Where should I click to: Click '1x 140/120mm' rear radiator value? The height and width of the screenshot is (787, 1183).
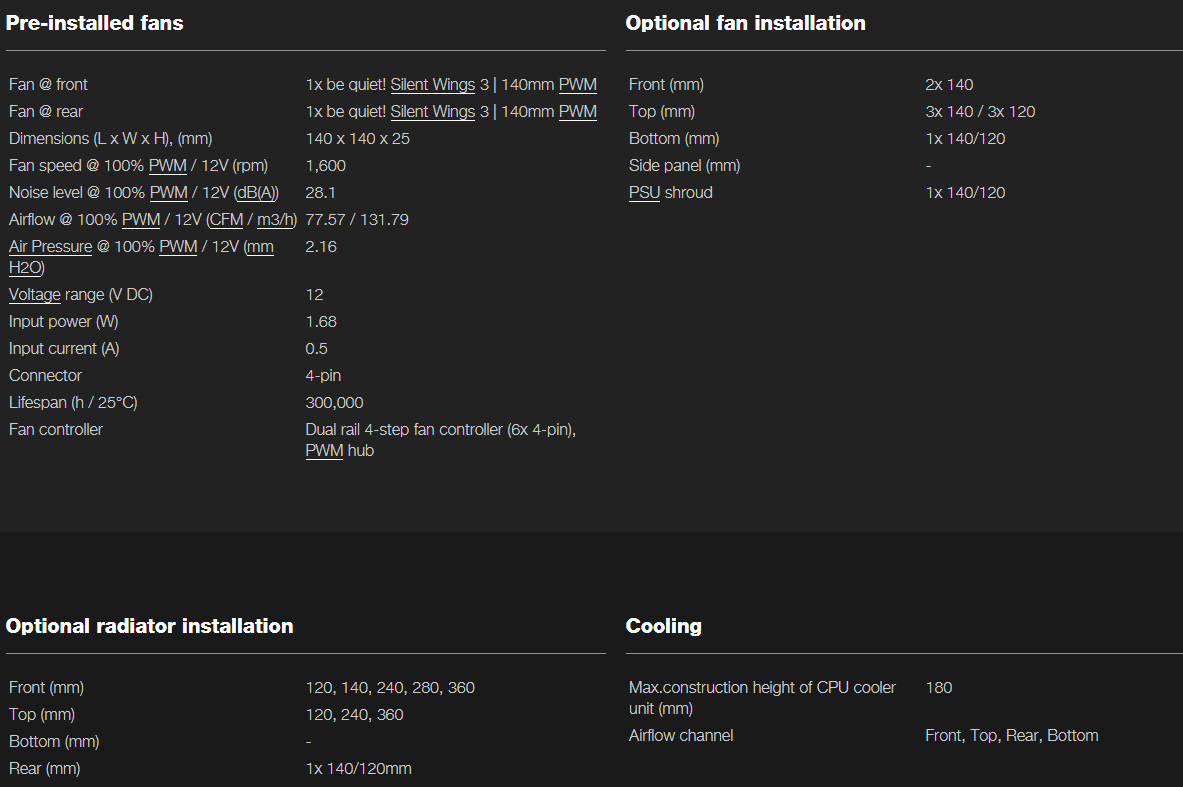(x=358, y=769)
